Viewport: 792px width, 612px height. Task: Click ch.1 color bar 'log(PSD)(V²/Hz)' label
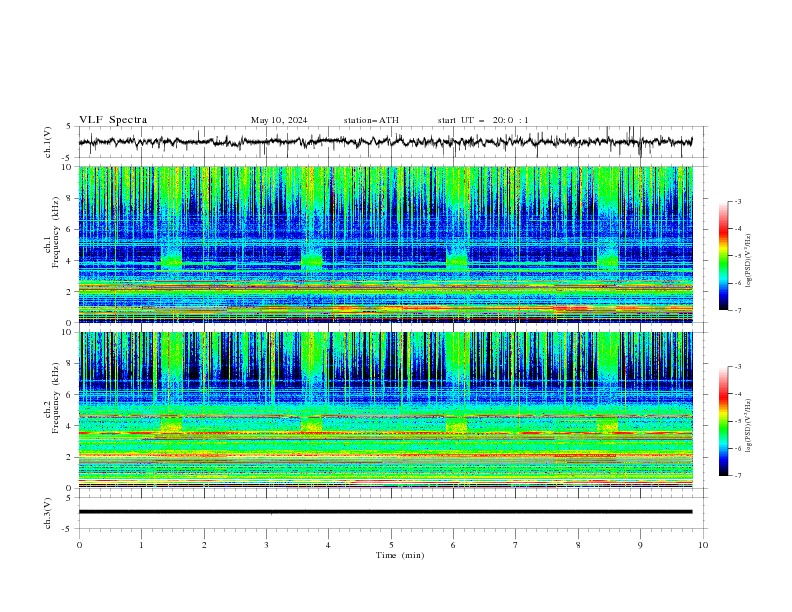click(749, 261)
